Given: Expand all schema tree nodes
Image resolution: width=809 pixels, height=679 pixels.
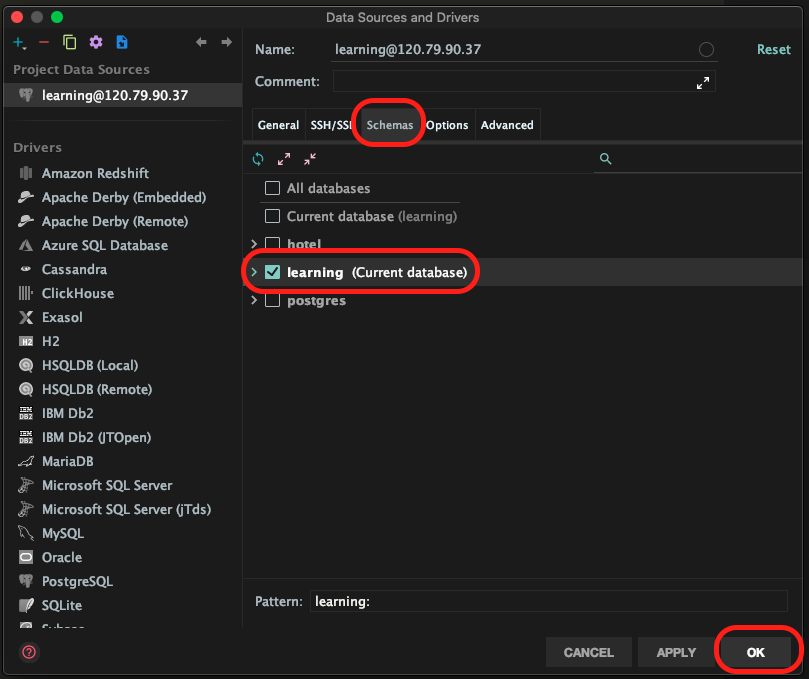Looking at the screenshot, I should pyautogui.click(x=284, y=159).
